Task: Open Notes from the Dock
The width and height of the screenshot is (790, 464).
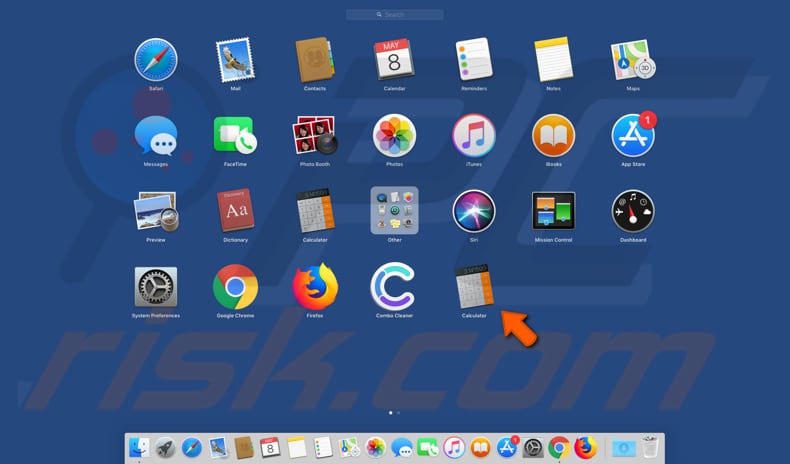Action: coord(297,447)
